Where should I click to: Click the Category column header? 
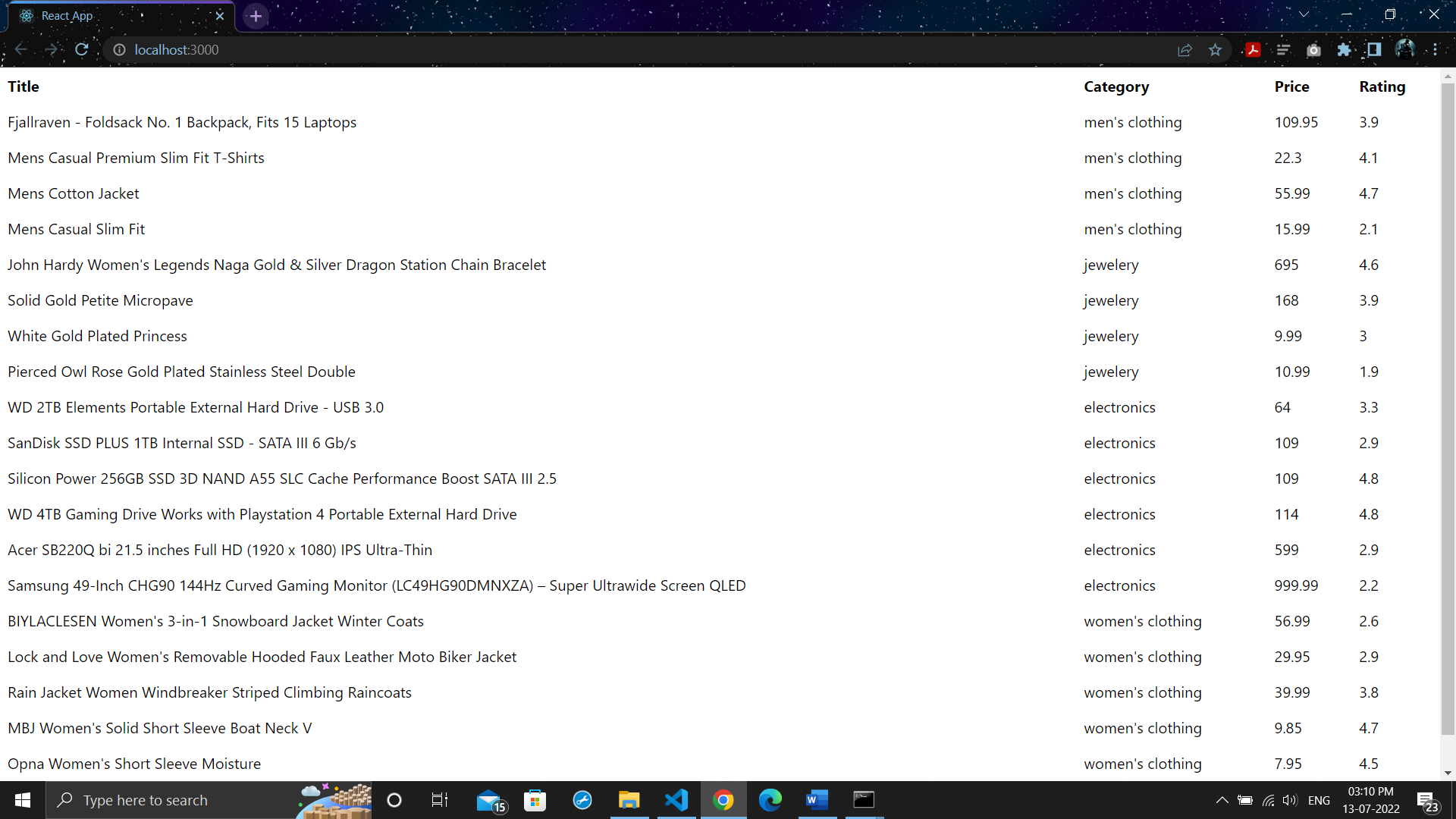click(x=1116, y=86)
